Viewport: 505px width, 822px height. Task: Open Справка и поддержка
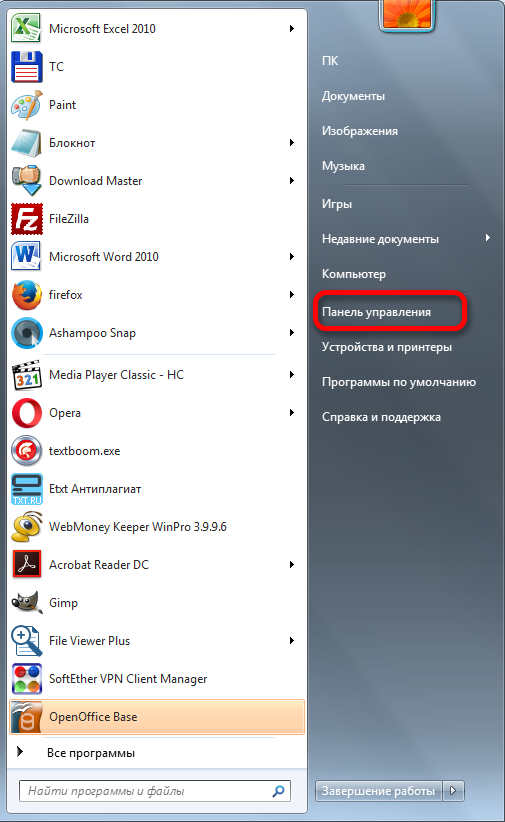[381, 417]
